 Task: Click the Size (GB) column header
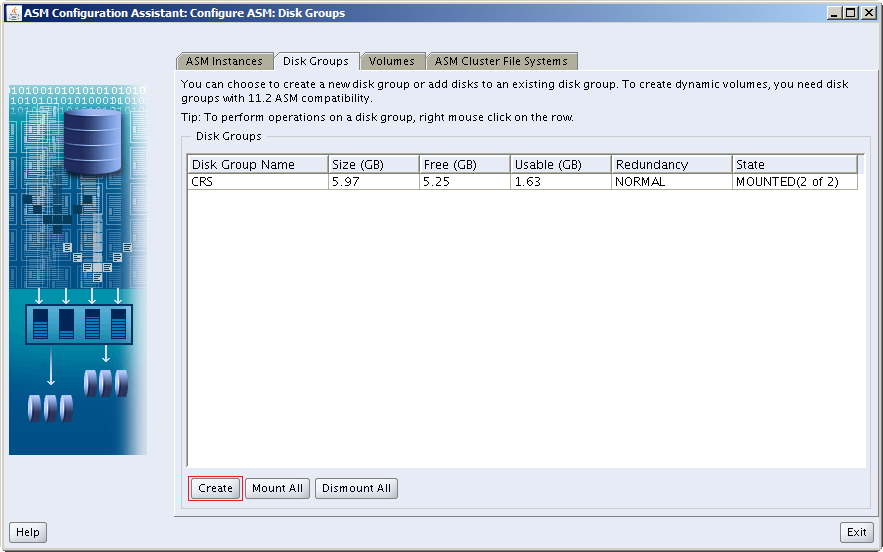tap(373, 165)
